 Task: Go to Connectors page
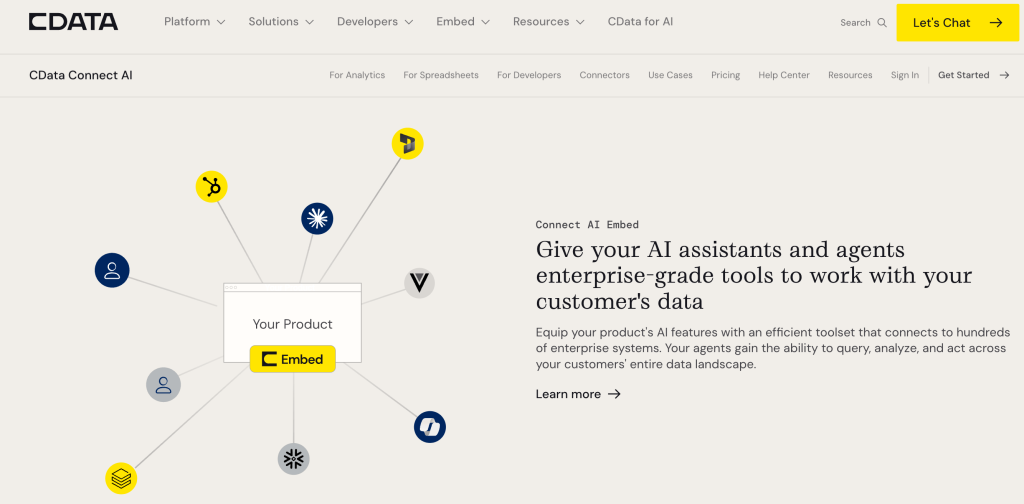(605, 75)
